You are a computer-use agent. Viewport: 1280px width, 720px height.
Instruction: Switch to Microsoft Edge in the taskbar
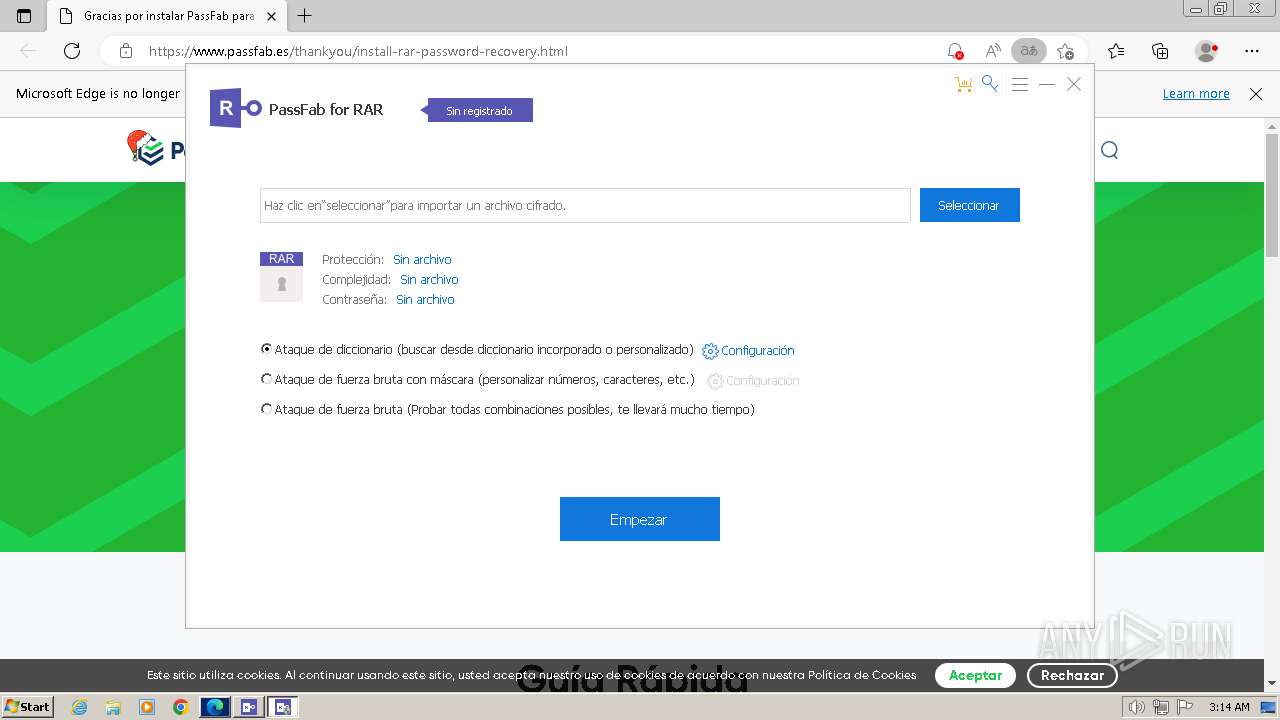coord(215,707)
